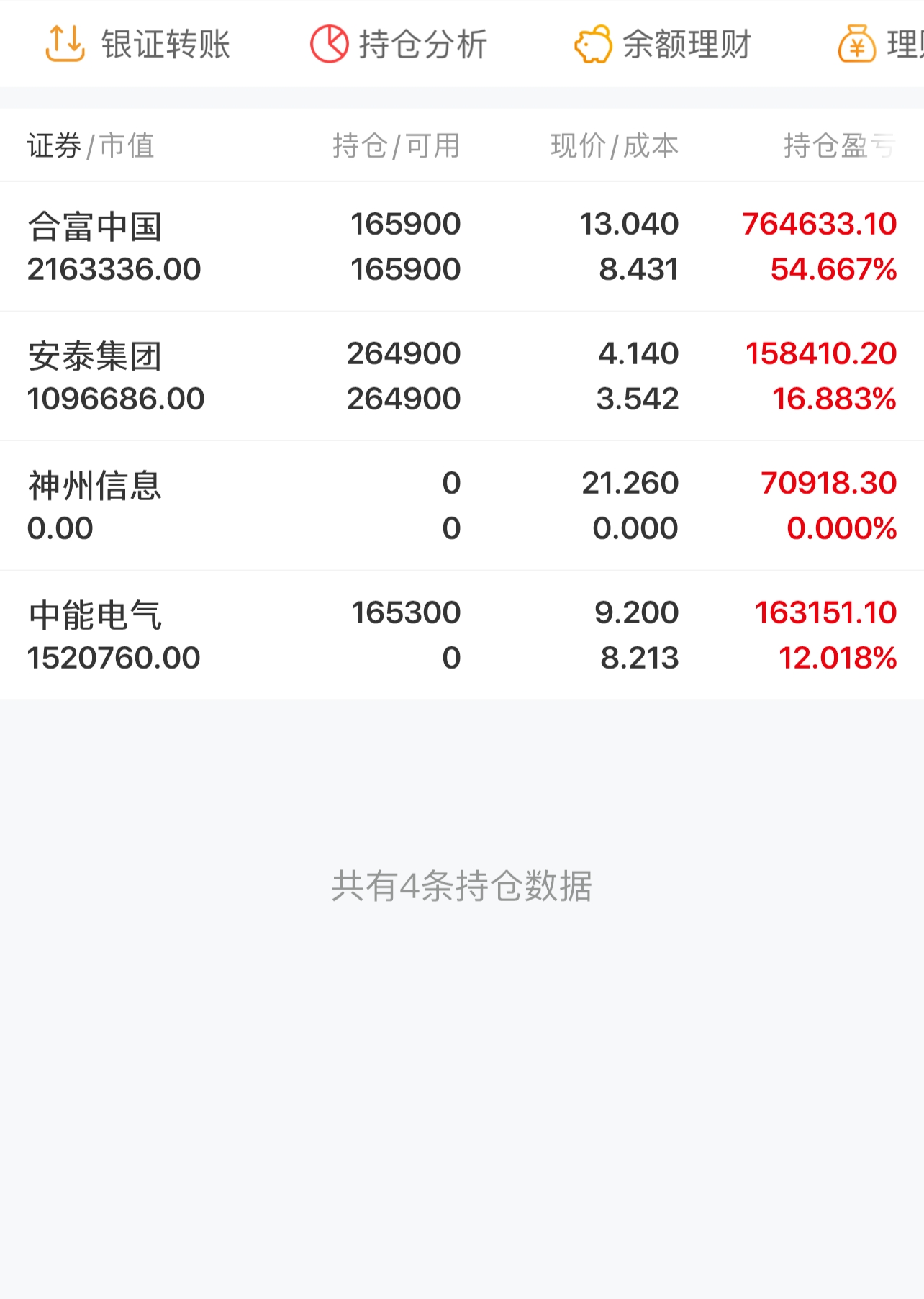
Task: Sort by 证券/市值 column header
Action: pos(91,145)
